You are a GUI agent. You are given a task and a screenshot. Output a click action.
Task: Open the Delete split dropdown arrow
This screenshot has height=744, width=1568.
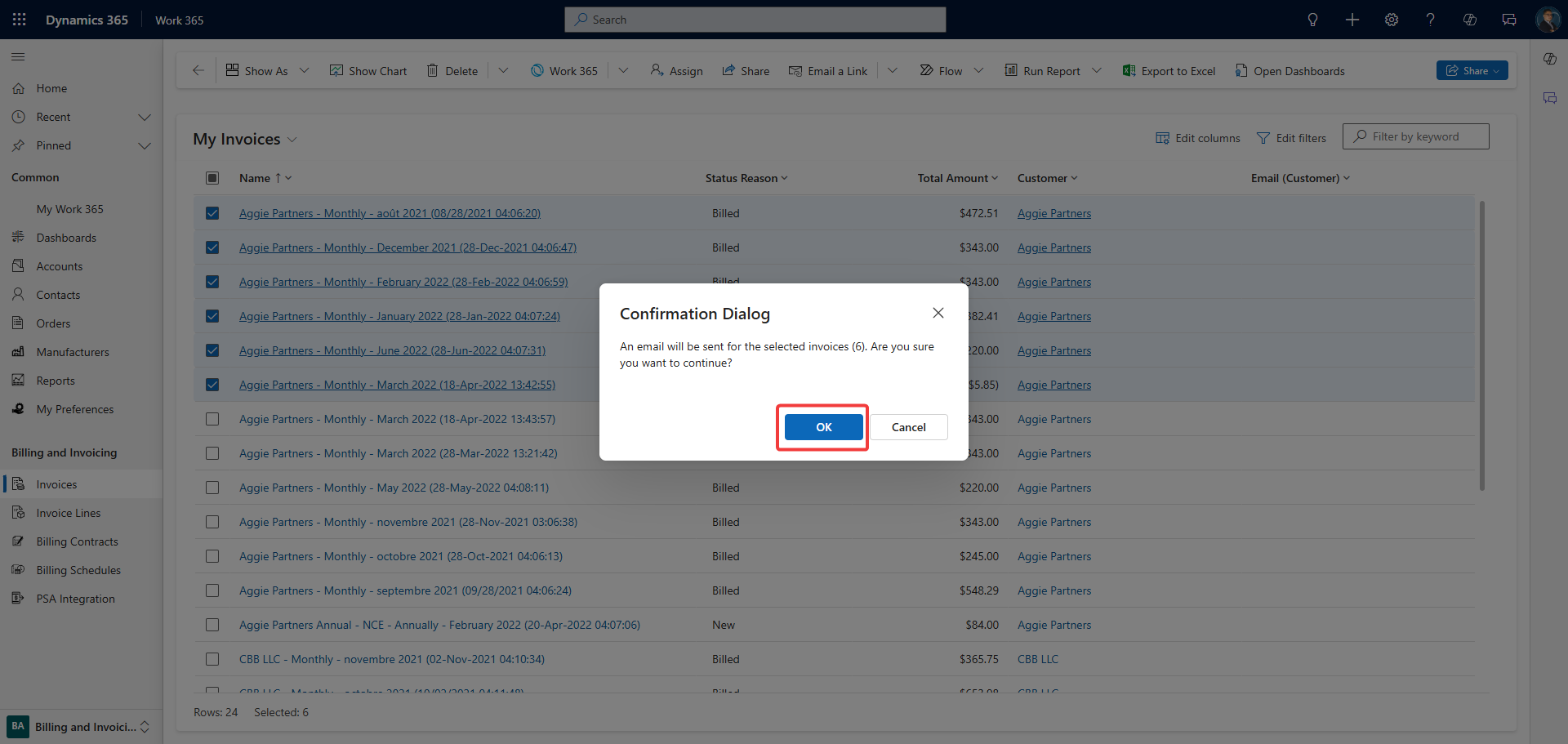pyautogui.click(x=503, y=71)
